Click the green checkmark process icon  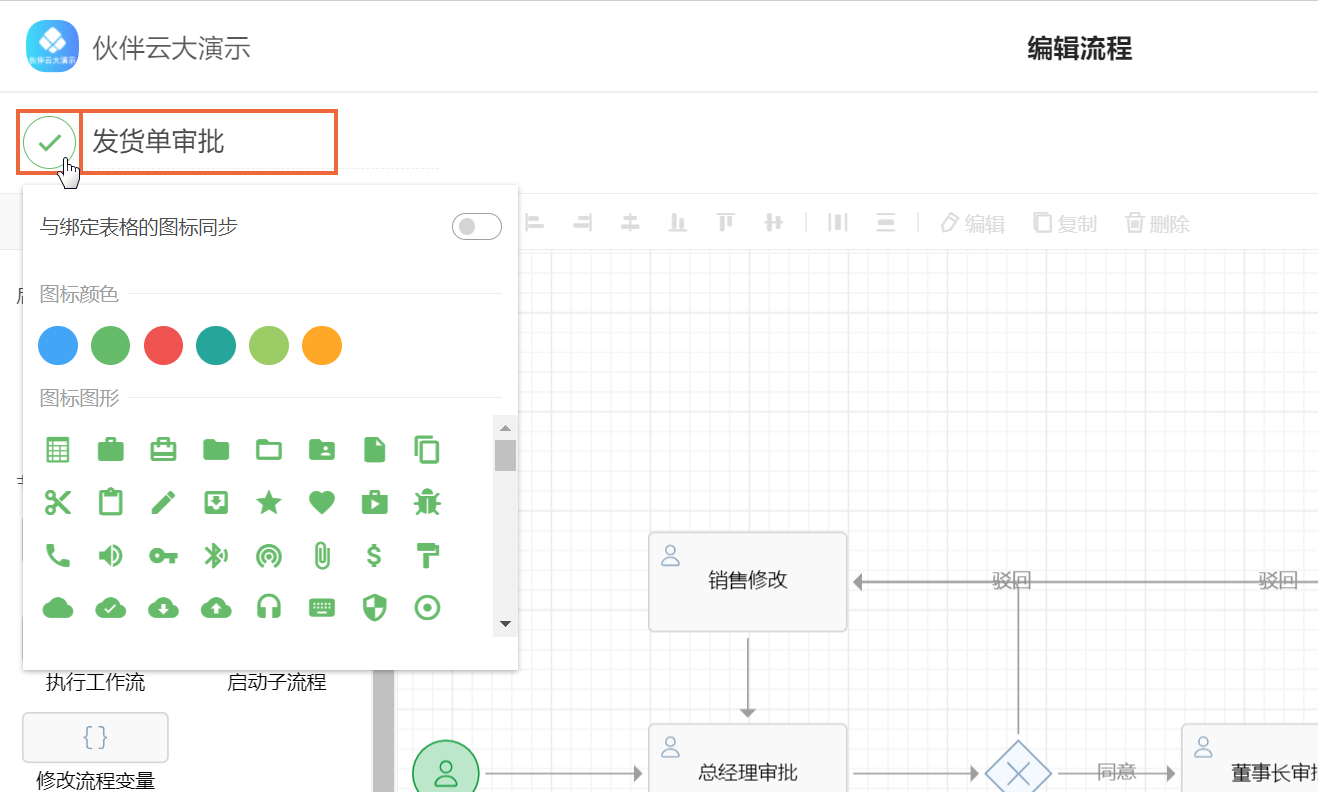(x=50, y=142)
